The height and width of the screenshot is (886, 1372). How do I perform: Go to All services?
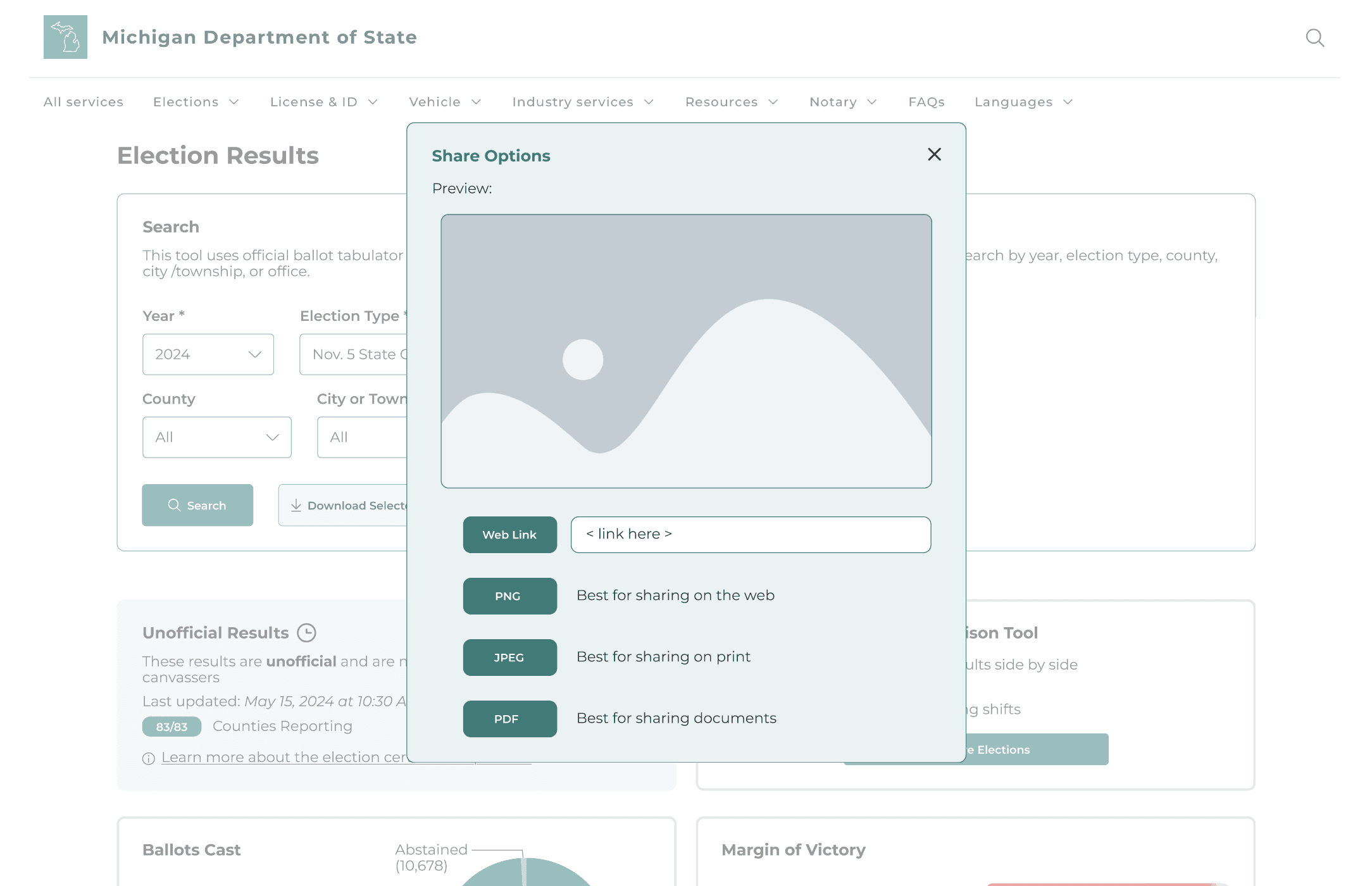pyautogui.click(x=84, y=102)
